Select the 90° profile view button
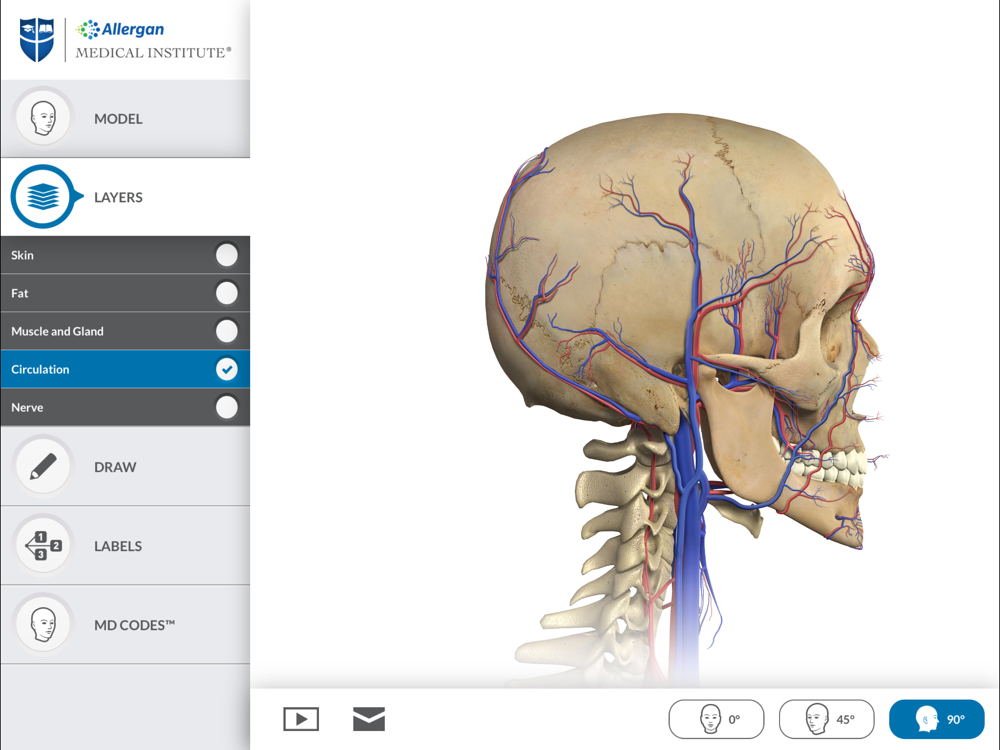This screenshot has height=750, width=1000. [x=937, y=719]
